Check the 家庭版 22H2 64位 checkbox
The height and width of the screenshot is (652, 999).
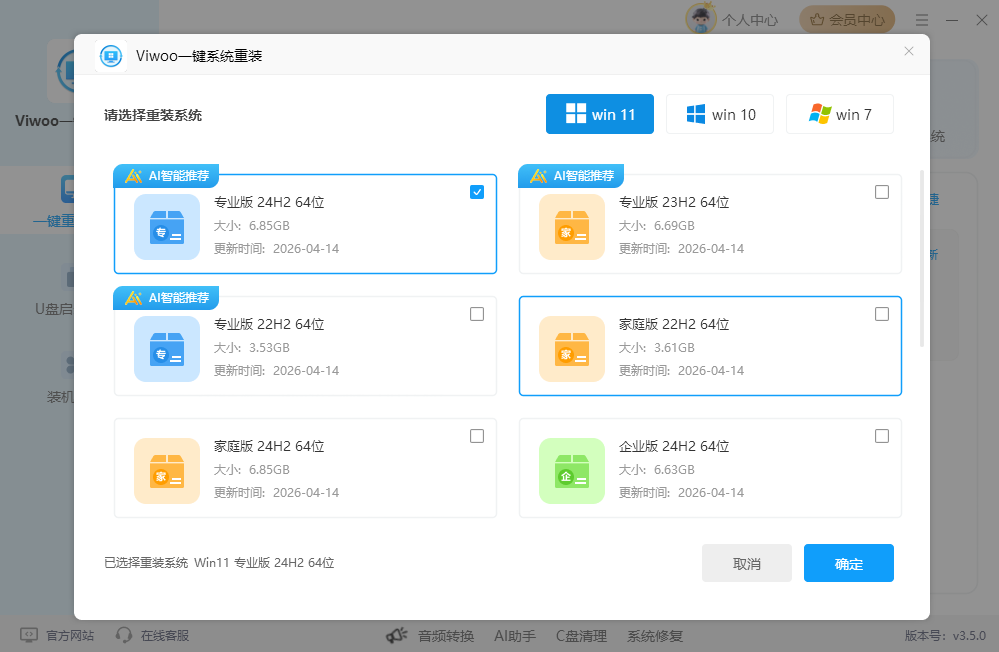coord(882,314)
